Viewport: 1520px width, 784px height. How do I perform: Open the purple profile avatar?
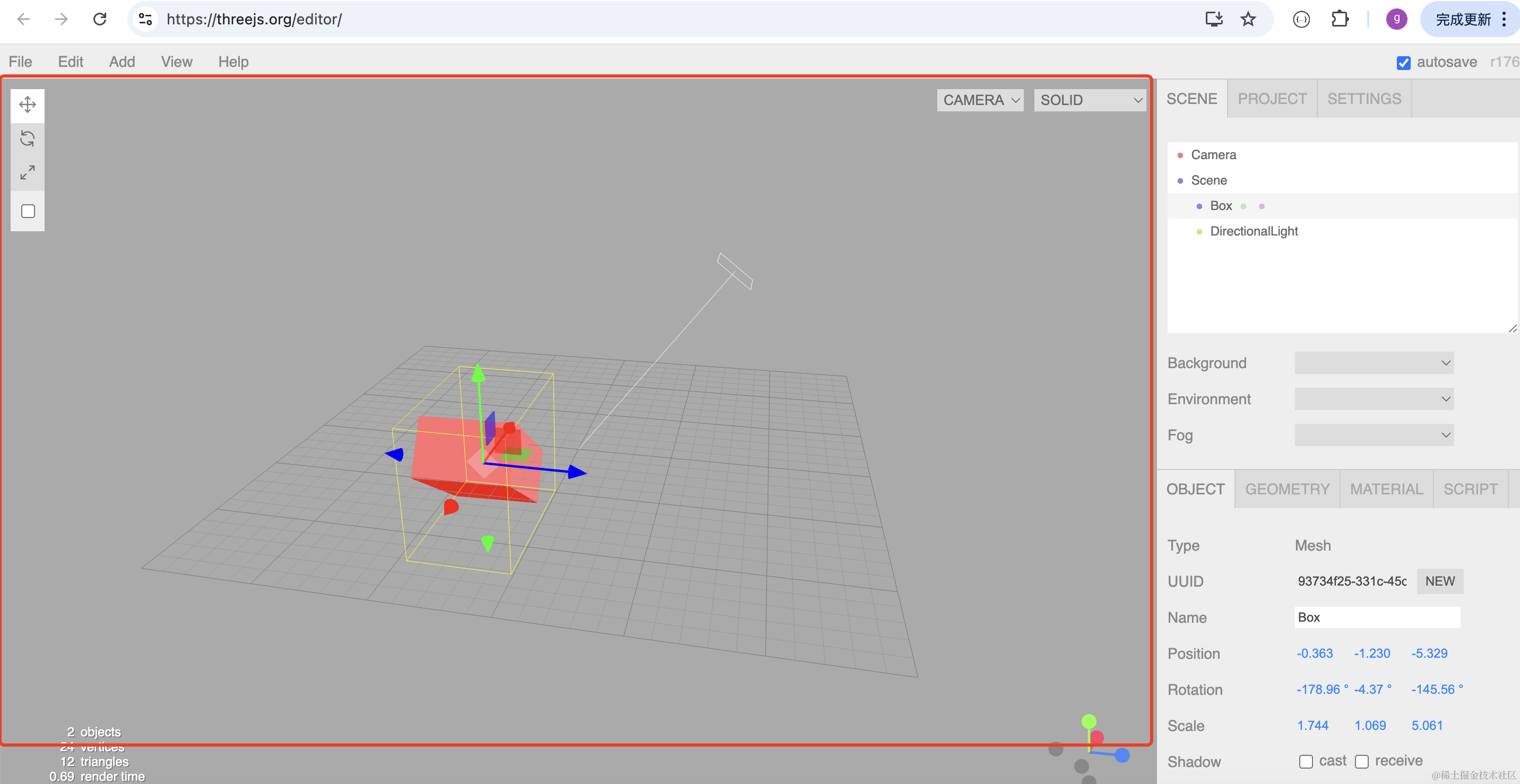pos(1396,20)
